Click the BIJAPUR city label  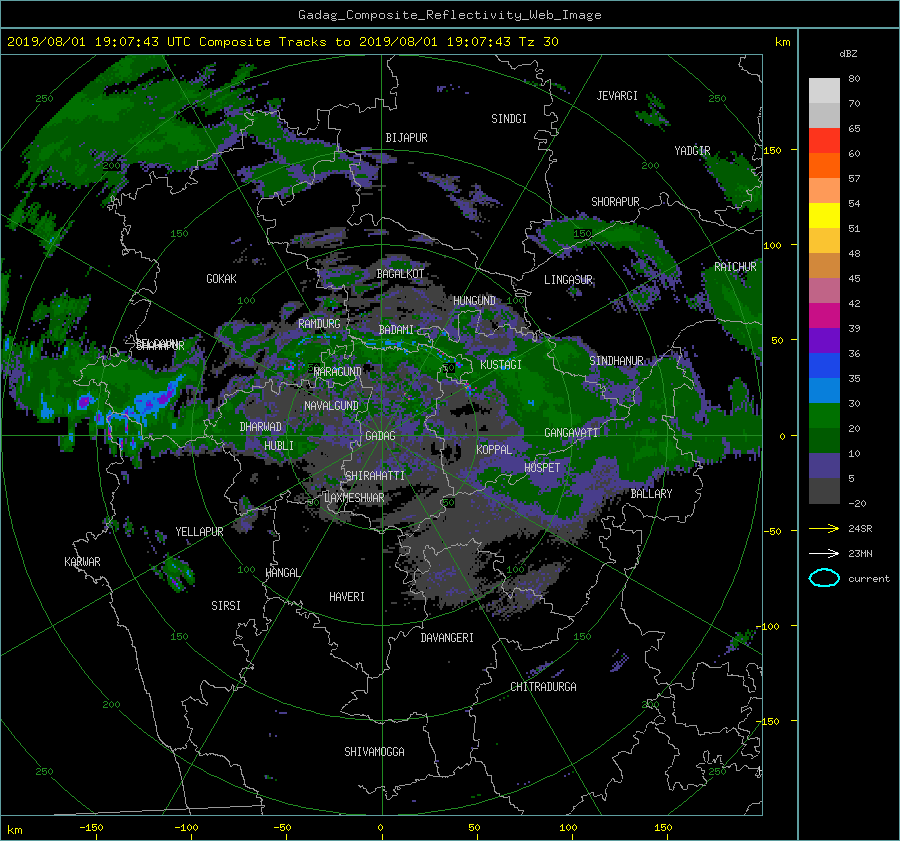(406, 138)
